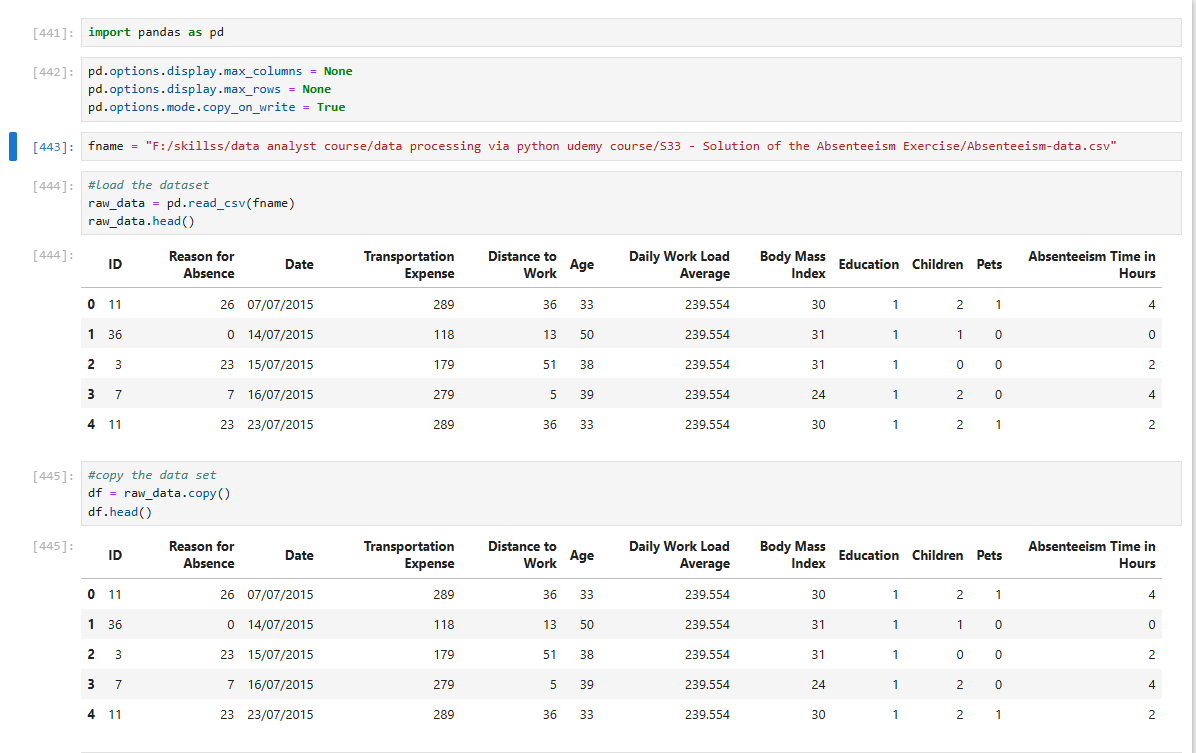This screenshot has width=1196, height=753.
Task: Click the [442] input prompt label
Action: 53,72
